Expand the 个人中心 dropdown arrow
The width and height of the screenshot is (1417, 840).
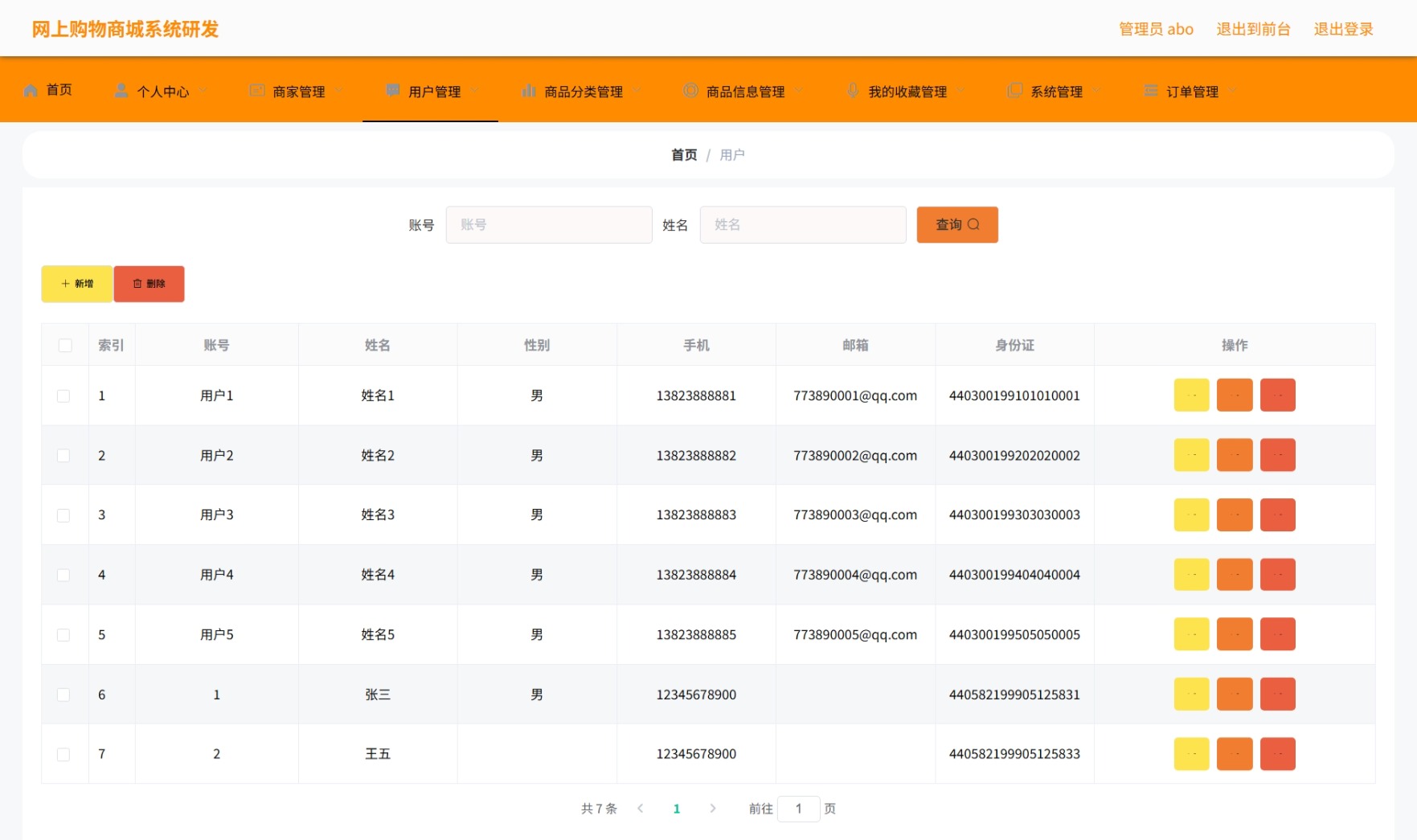click(x=203, y=91)
